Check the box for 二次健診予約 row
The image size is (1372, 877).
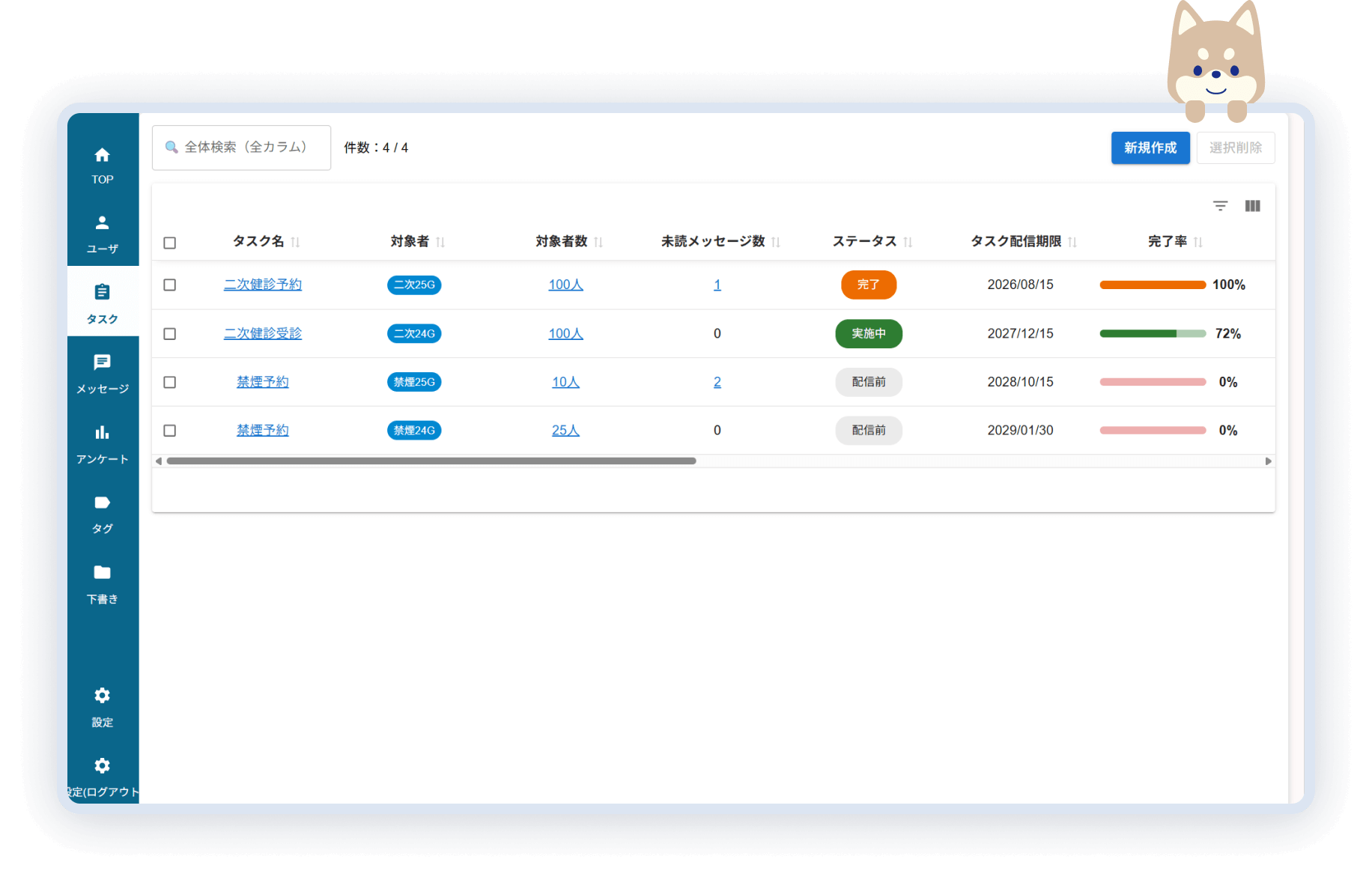point(170,285)
